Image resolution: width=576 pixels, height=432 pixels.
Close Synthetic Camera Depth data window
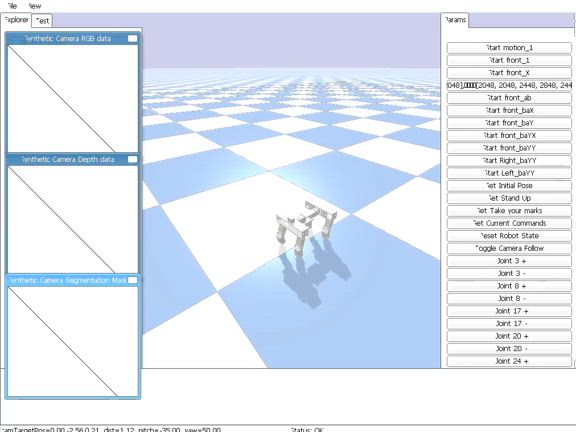point(132,159)
